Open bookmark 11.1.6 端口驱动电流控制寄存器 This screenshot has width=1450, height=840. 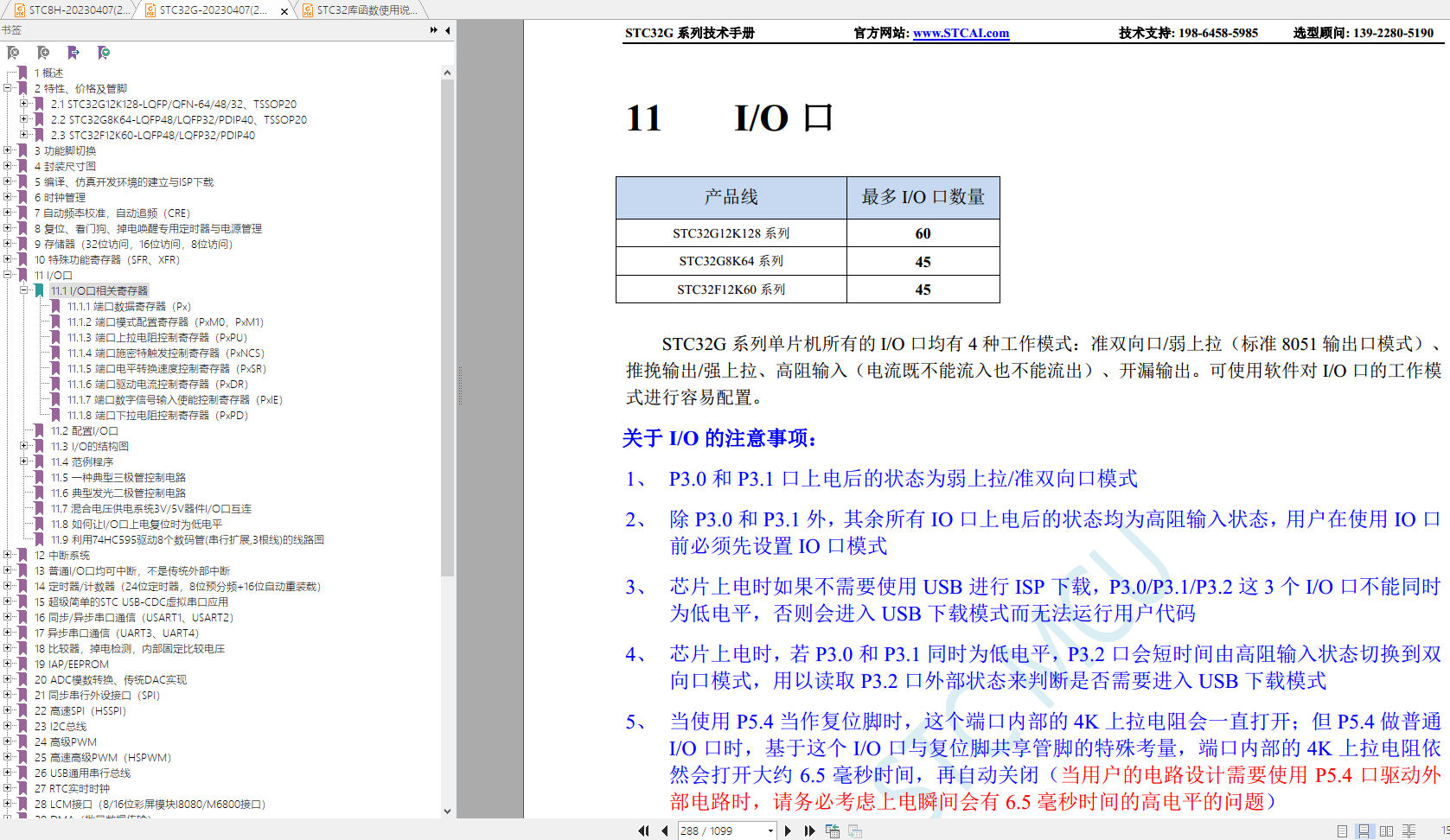coord(158,384)
